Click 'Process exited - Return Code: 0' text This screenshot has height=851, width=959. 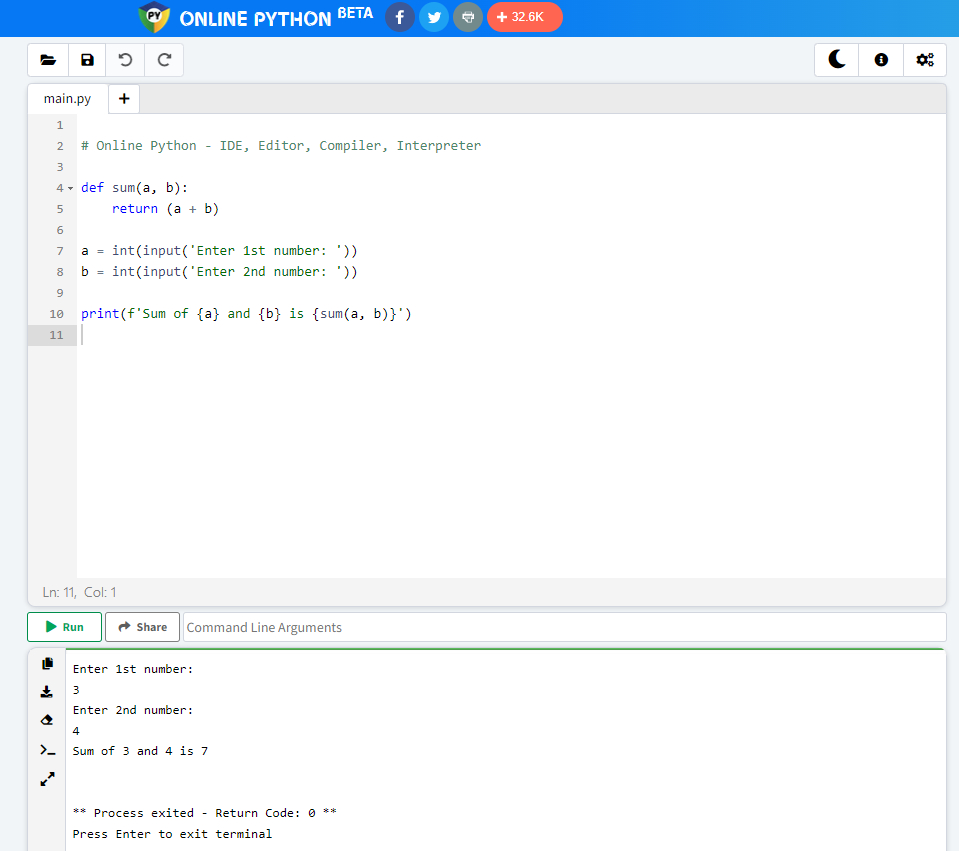[x=204, y=813]
